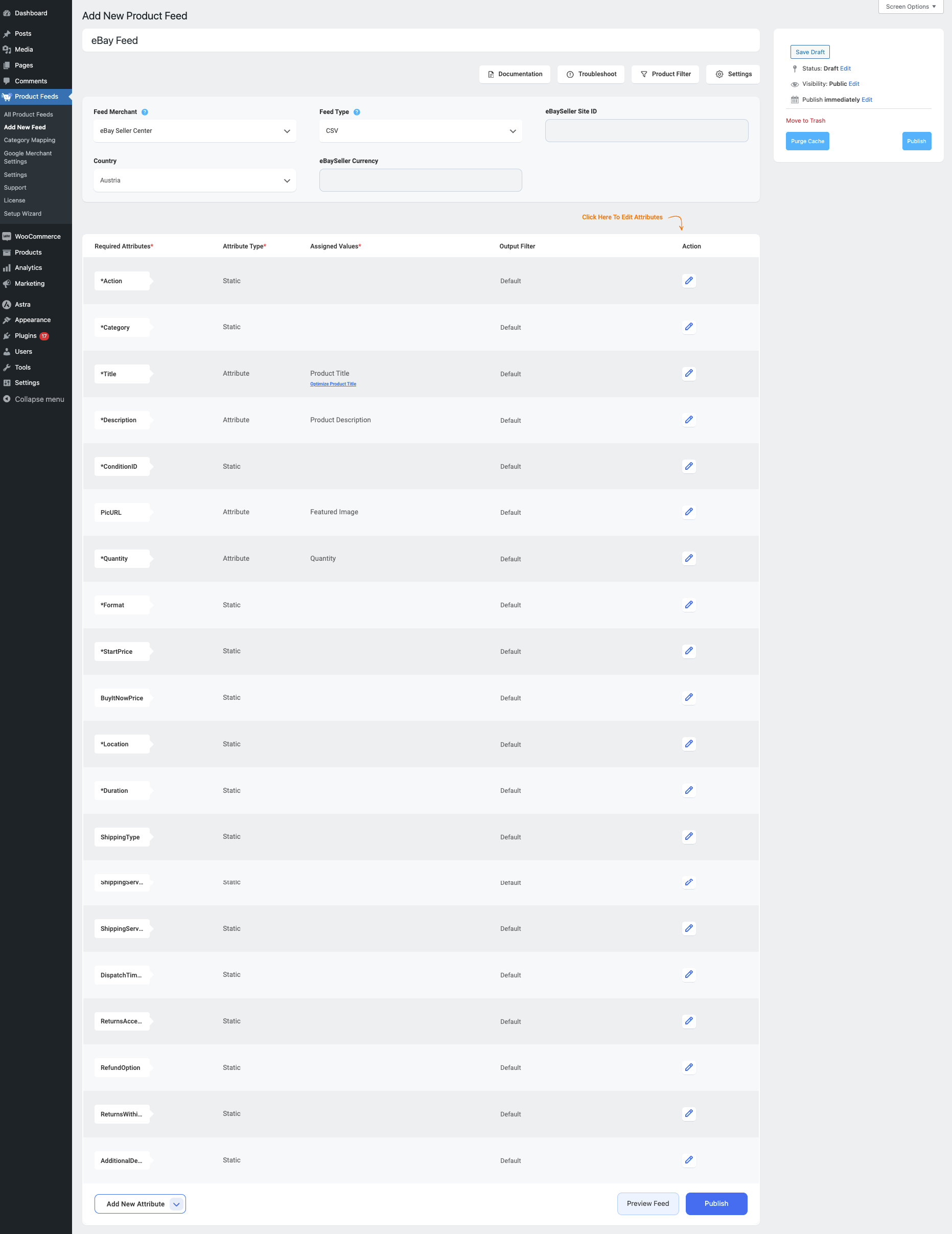This screenshot has width=952, height=1234.
Task: Open the Troubleshoot button
Action: [x=591, y=74]
